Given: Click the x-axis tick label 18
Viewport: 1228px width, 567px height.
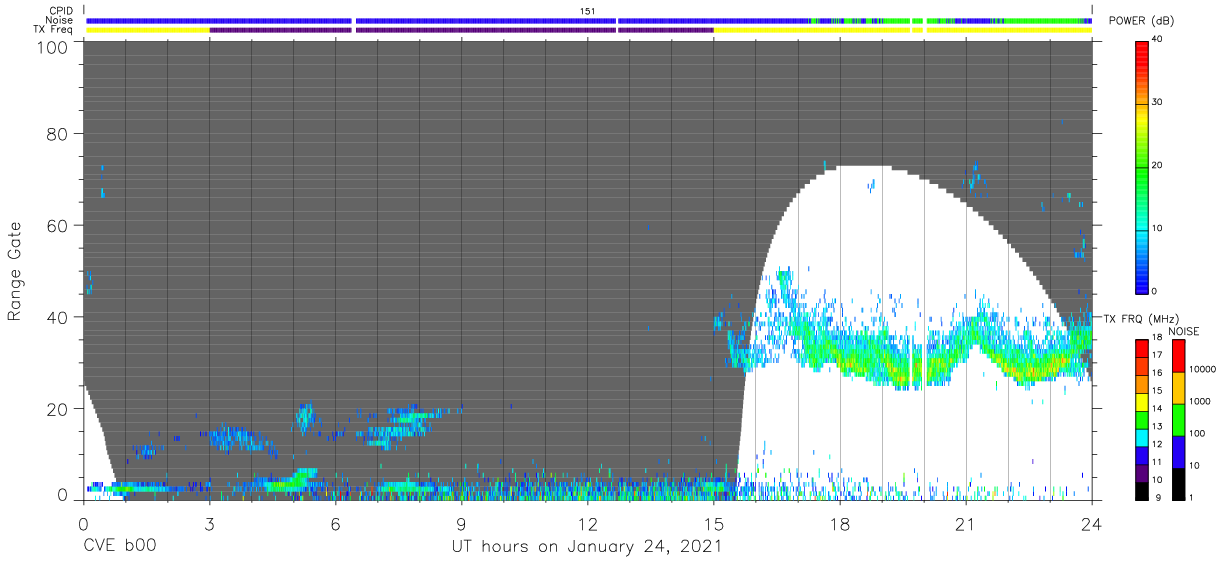Looking at the screenshot, I should click(839, 525).
